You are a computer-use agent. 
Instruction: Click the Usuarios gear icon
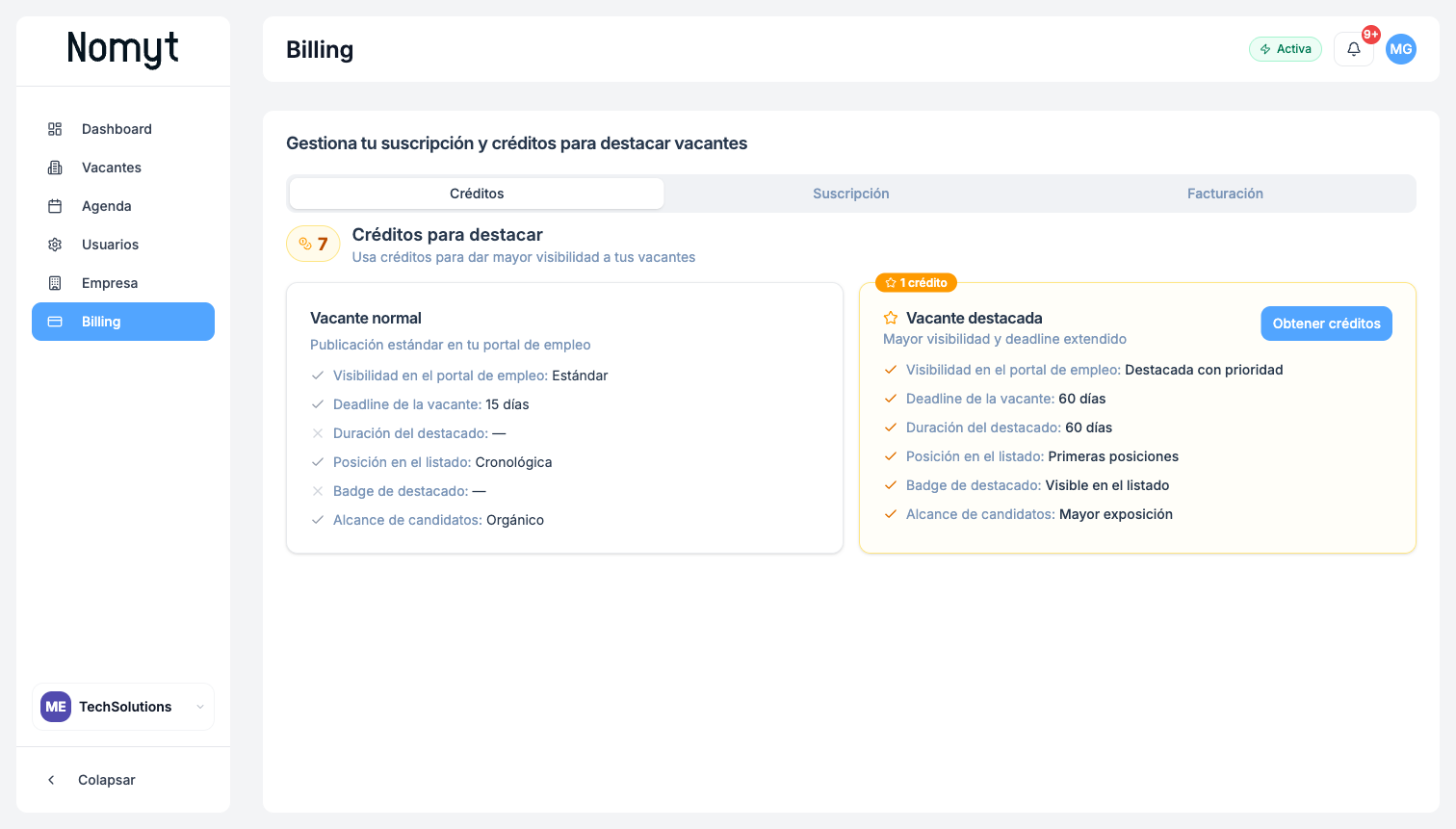click(55, 244)
